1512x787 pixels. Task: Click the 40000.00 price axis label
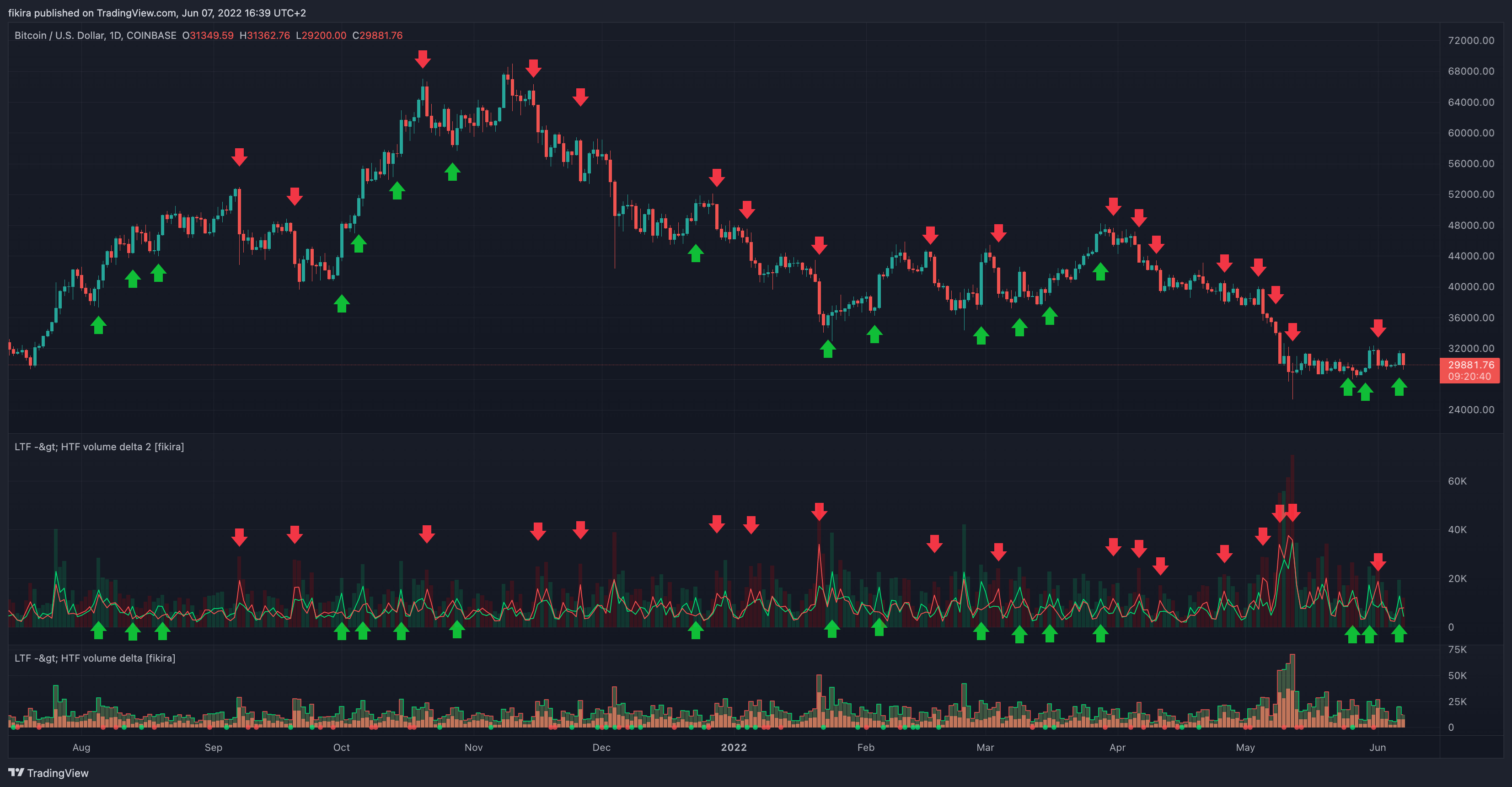point(1471,286)
